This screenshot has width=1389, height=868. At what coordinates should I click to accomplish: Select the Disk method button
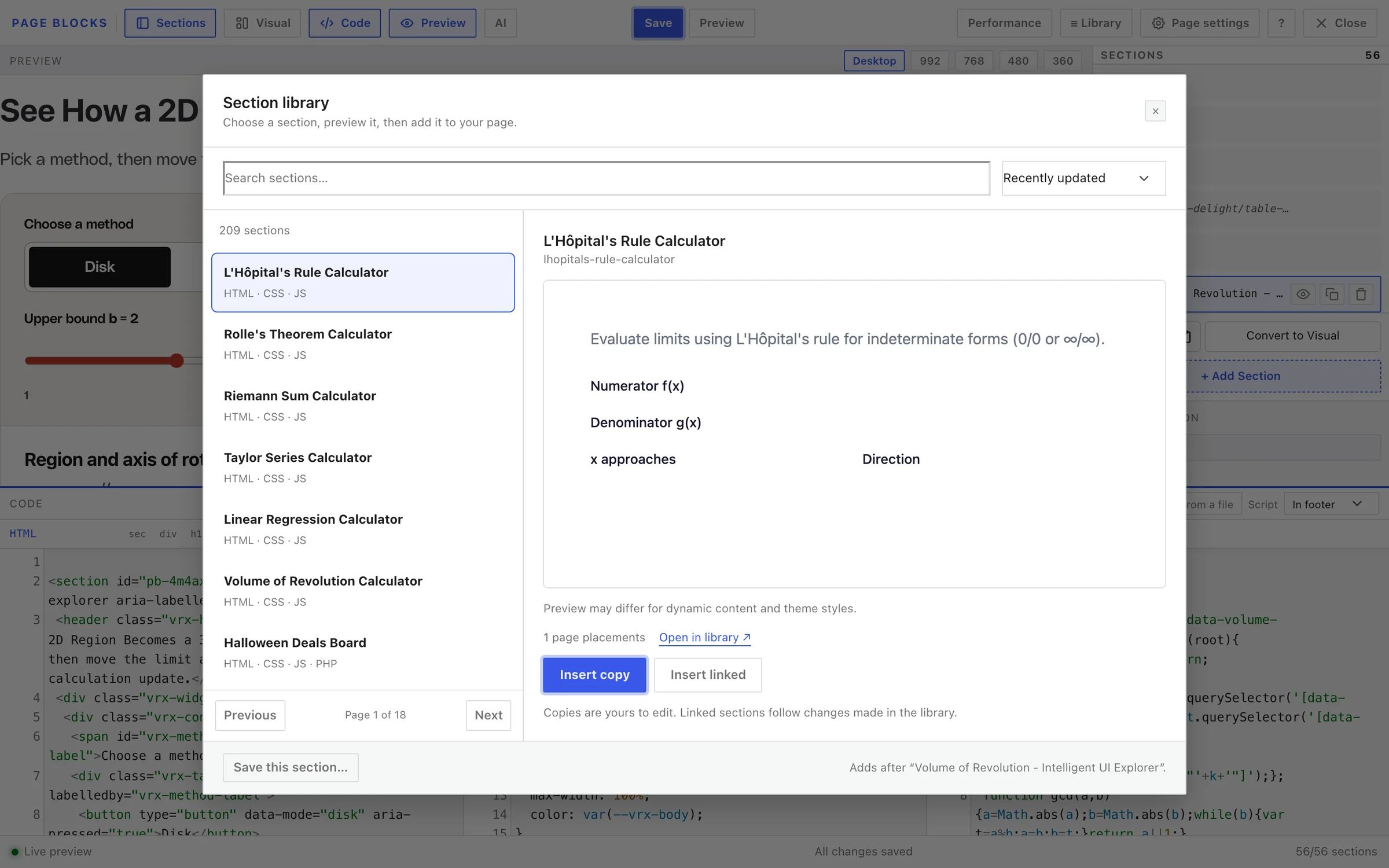(x=100, y=267)
